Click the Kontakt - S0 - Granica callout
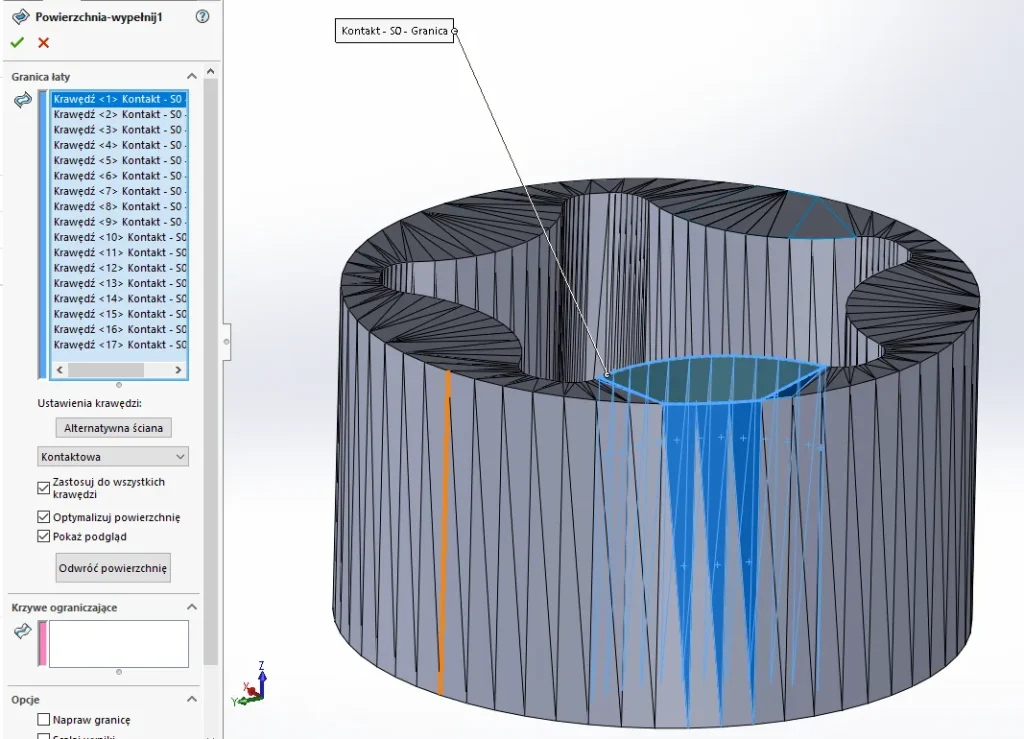 point(394,31)
